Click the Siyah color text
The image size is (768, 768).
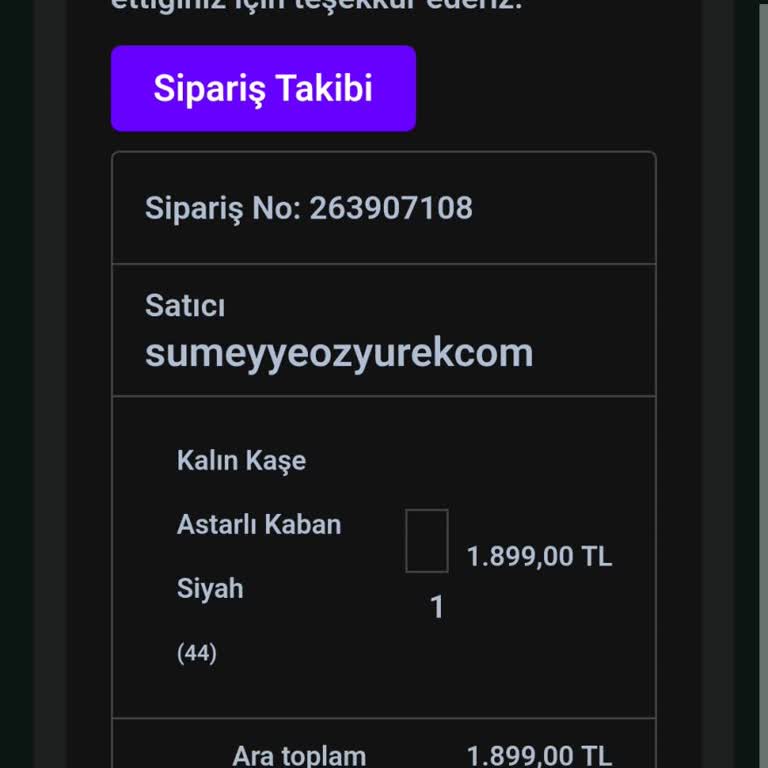[x=210, y=588]
